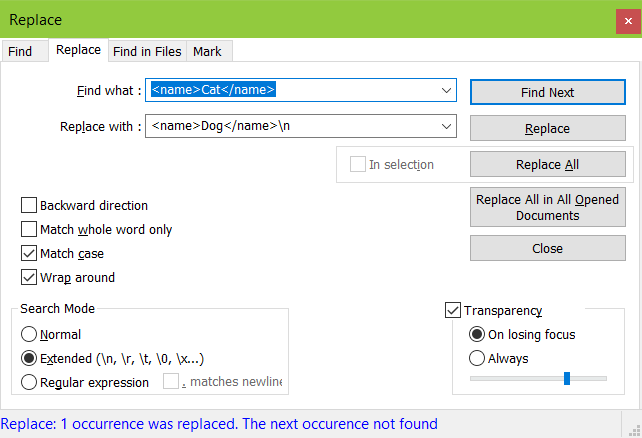Screen dimensions: 642x438
Task: Select Extended search mode radio button
Action: 29,358
